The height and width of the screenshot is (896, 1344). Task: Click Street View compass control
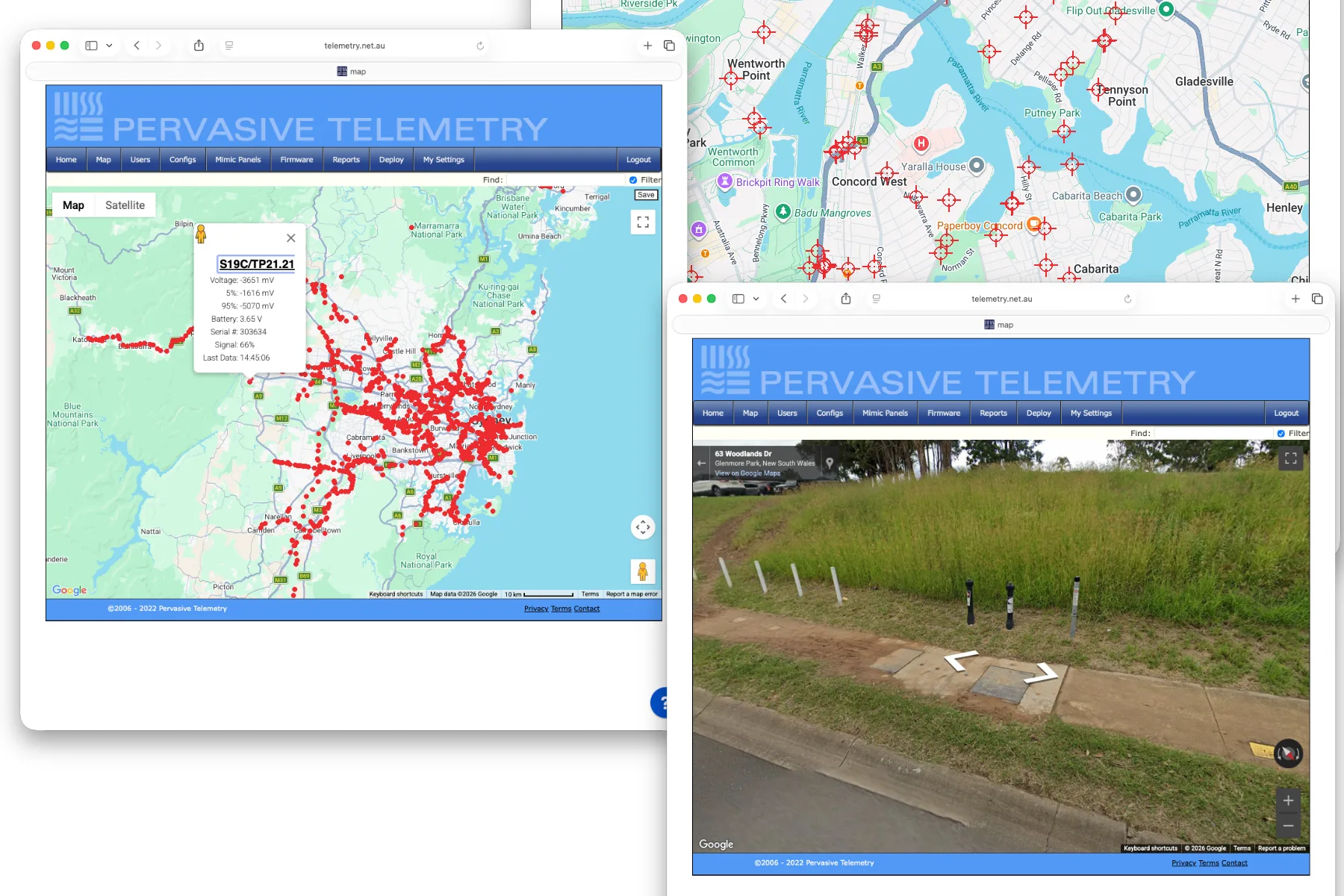click(x=1288, y=753)
